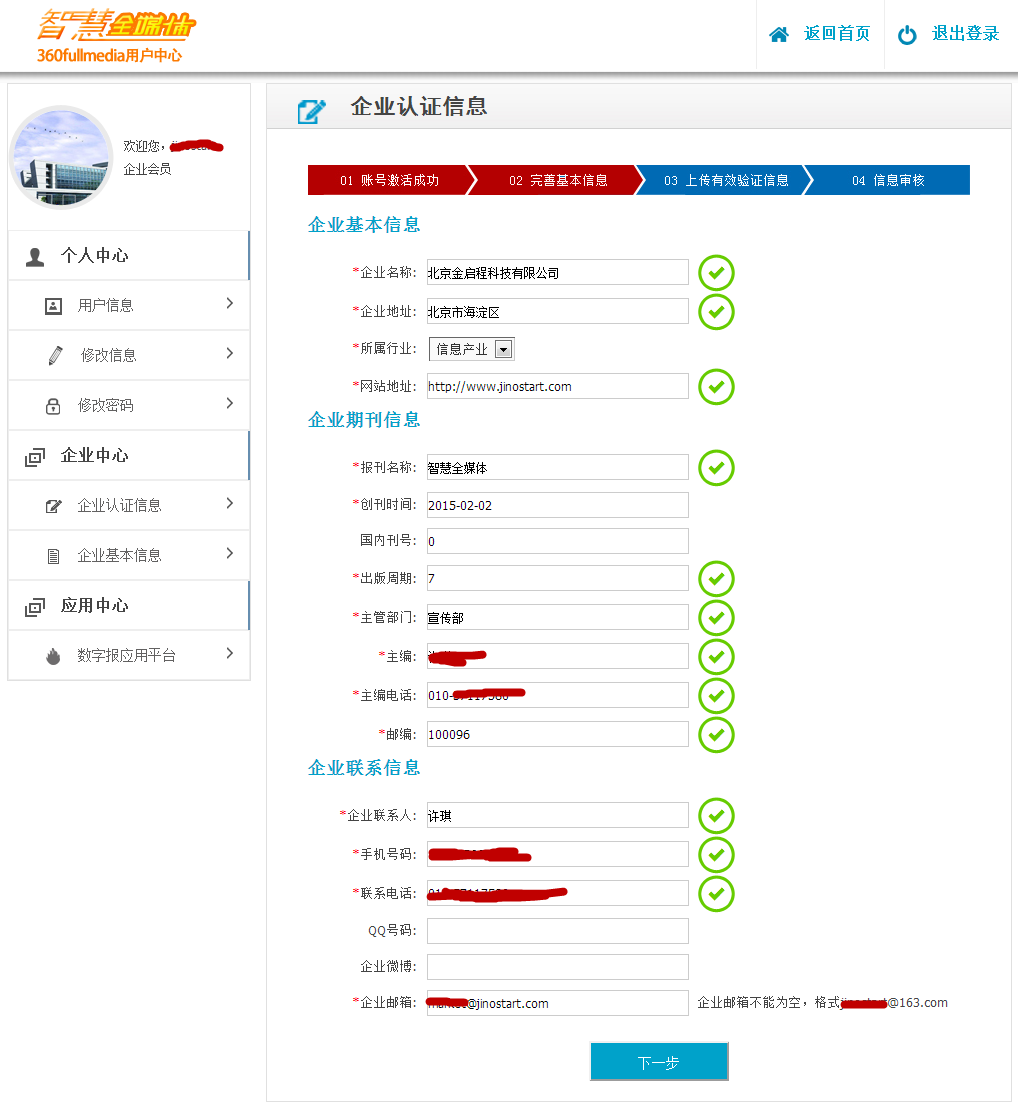Image resolution: width=1018 pixels, height=1110 pixels.
Task: Click the 数字报应用平台 flame icon
Action: (x=53, y=656)
